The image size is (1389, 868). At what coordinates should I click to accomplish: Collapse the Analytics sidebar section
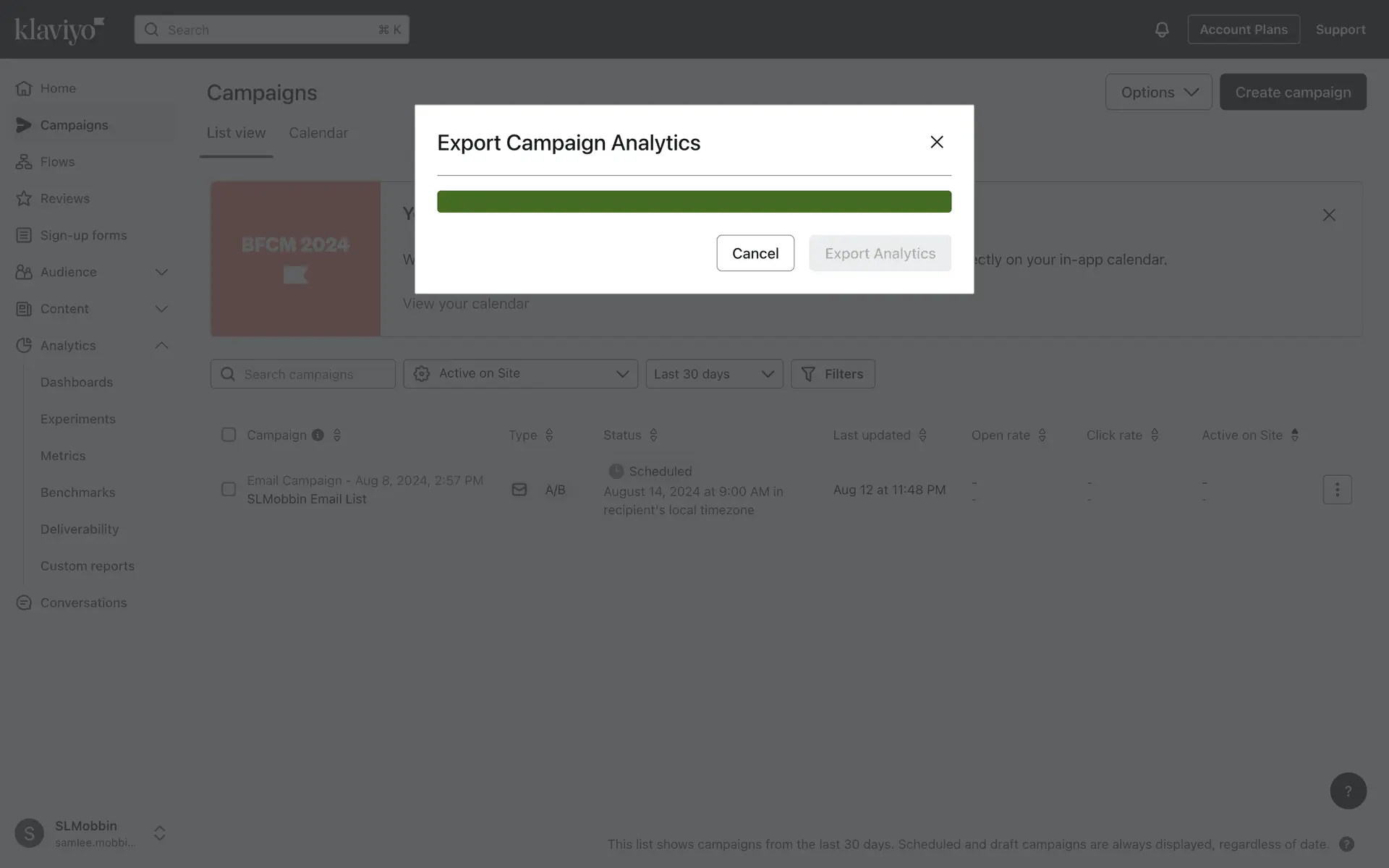161,346
